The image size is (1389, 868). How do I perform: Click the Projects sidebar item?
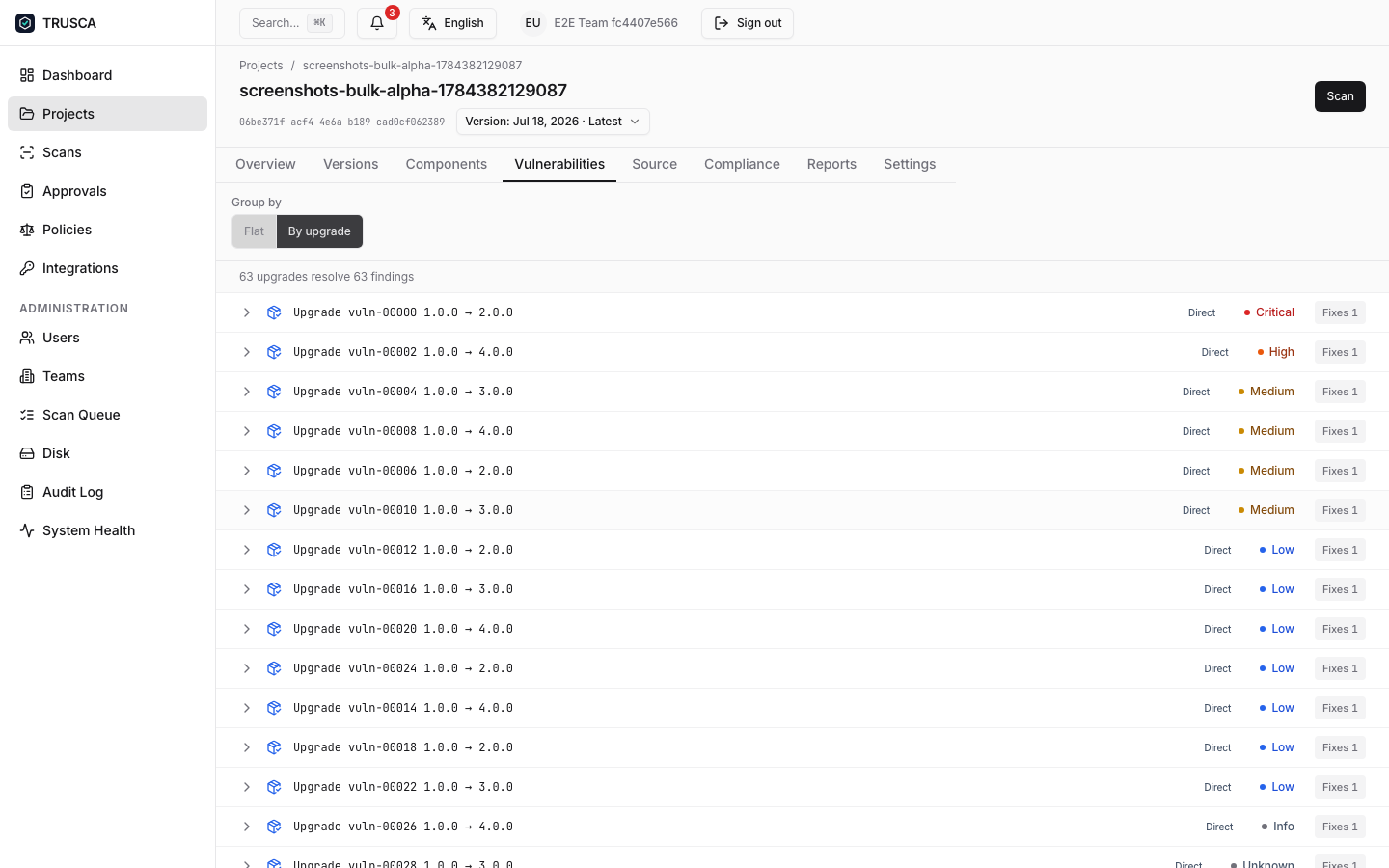(x=107, y=114)
